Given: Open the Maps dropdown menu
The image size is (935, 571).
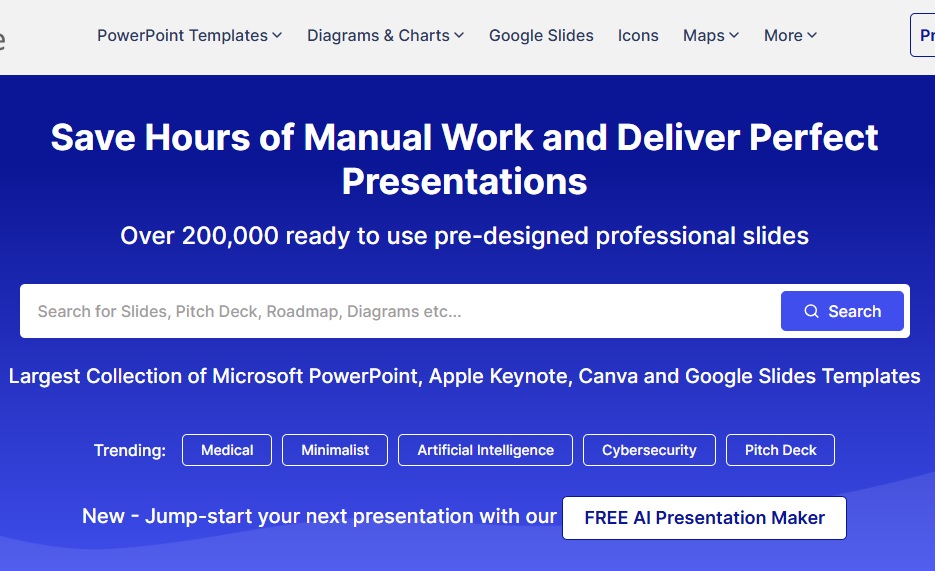Looking at the screenshot, I should (x=710, y=36).
